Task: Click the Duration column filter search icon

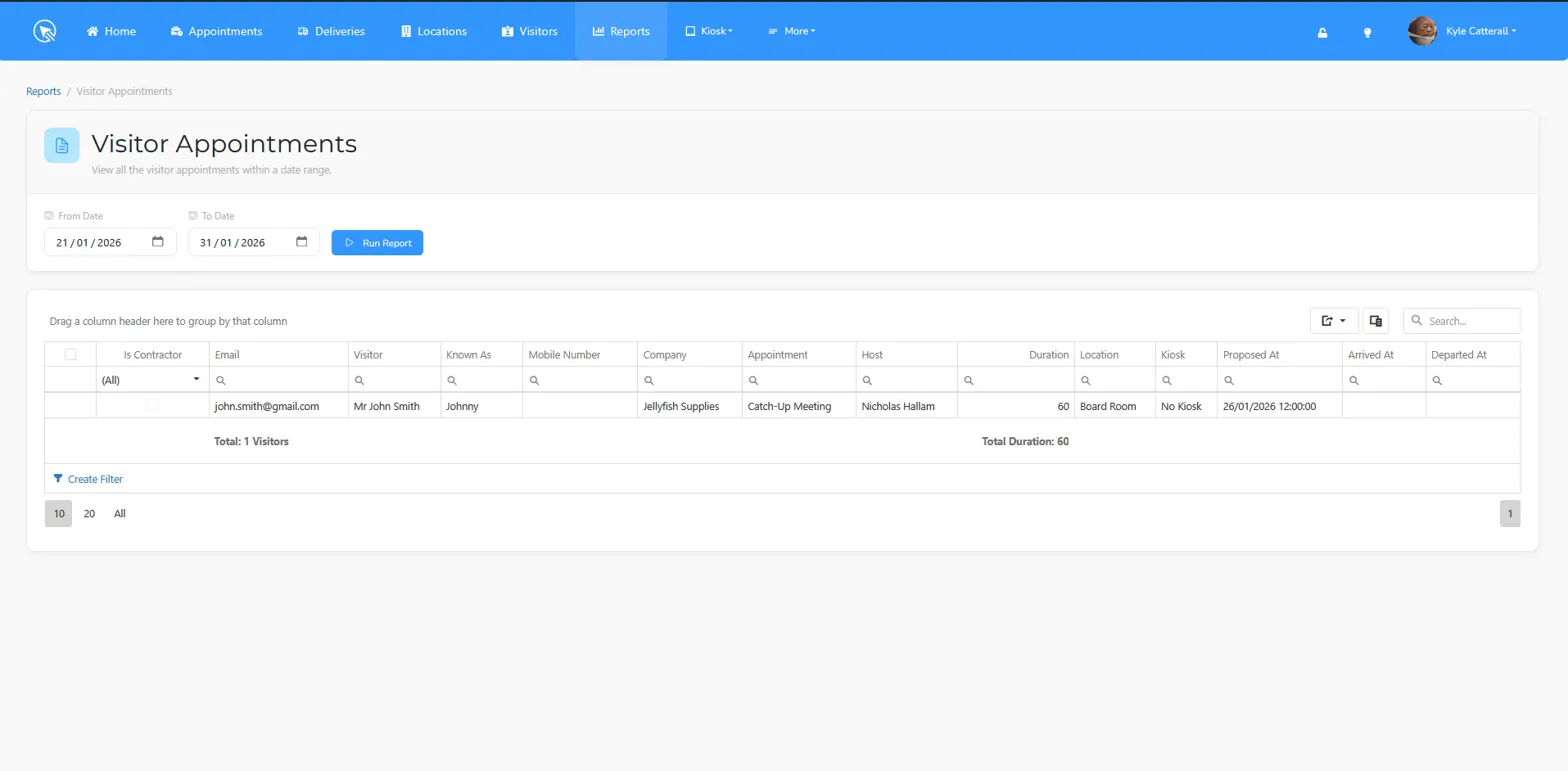Action: [x=969, y=380]
